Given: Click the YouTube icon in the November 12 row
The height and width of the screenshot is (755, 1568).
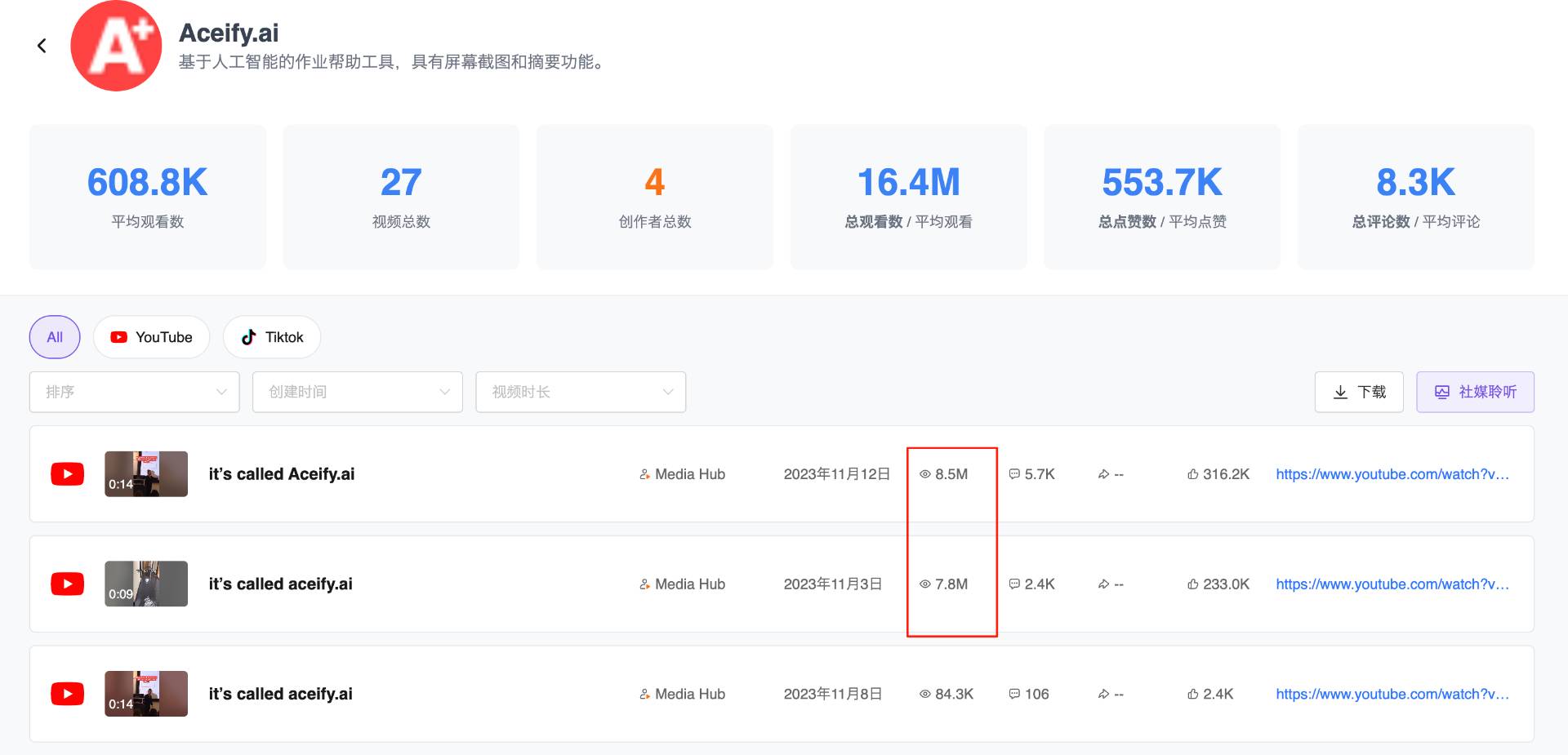Looking at the screenshot, I should (67, 474).
